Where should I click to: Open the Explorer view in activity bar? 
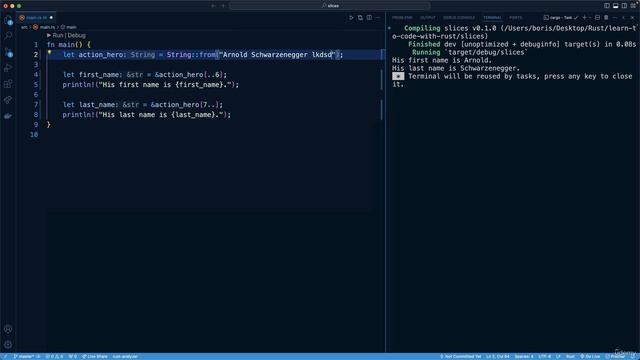click(x=8, y=20)
